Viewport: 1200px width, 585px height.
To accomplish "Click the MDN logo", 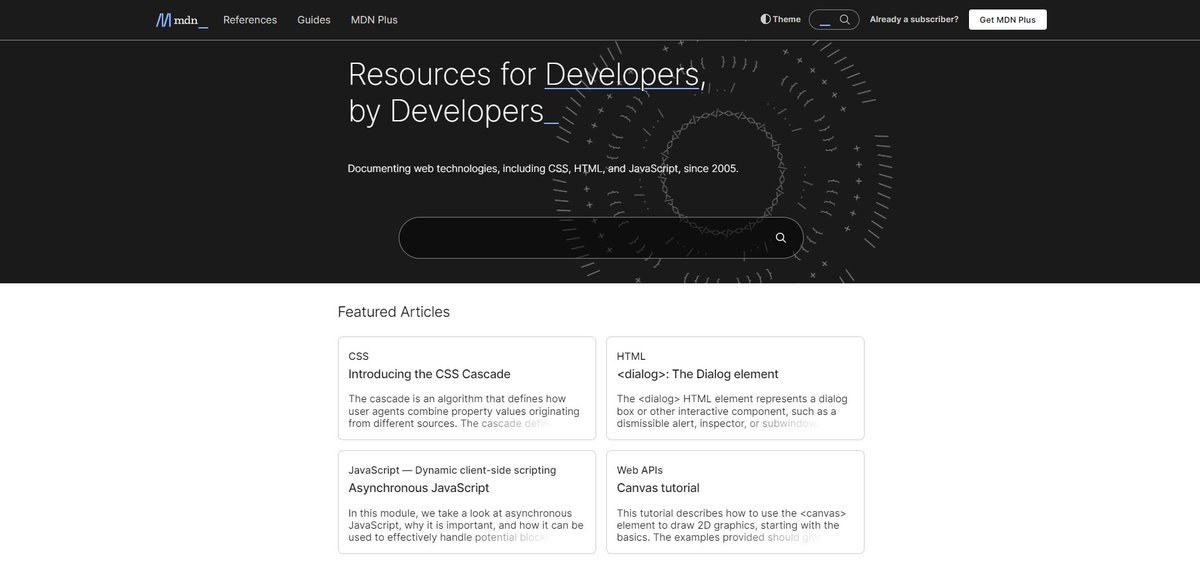I will pyautogui.click(x=180, y=19).
